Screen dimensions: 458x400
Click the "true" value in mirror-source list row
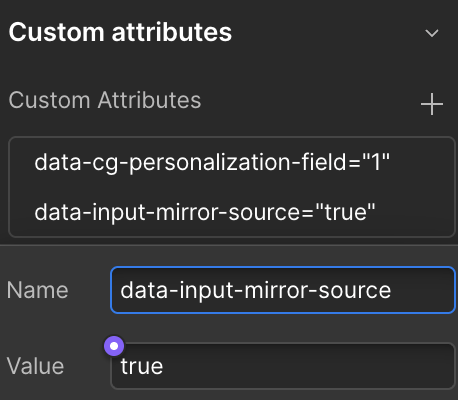click(x=345, y=212)
